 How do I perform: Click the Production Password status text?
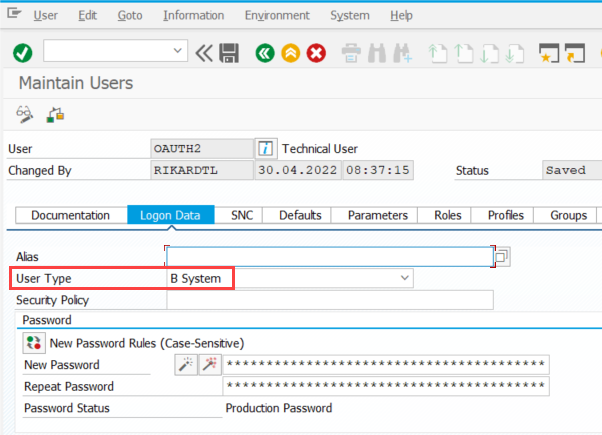(x=279, y=408)
